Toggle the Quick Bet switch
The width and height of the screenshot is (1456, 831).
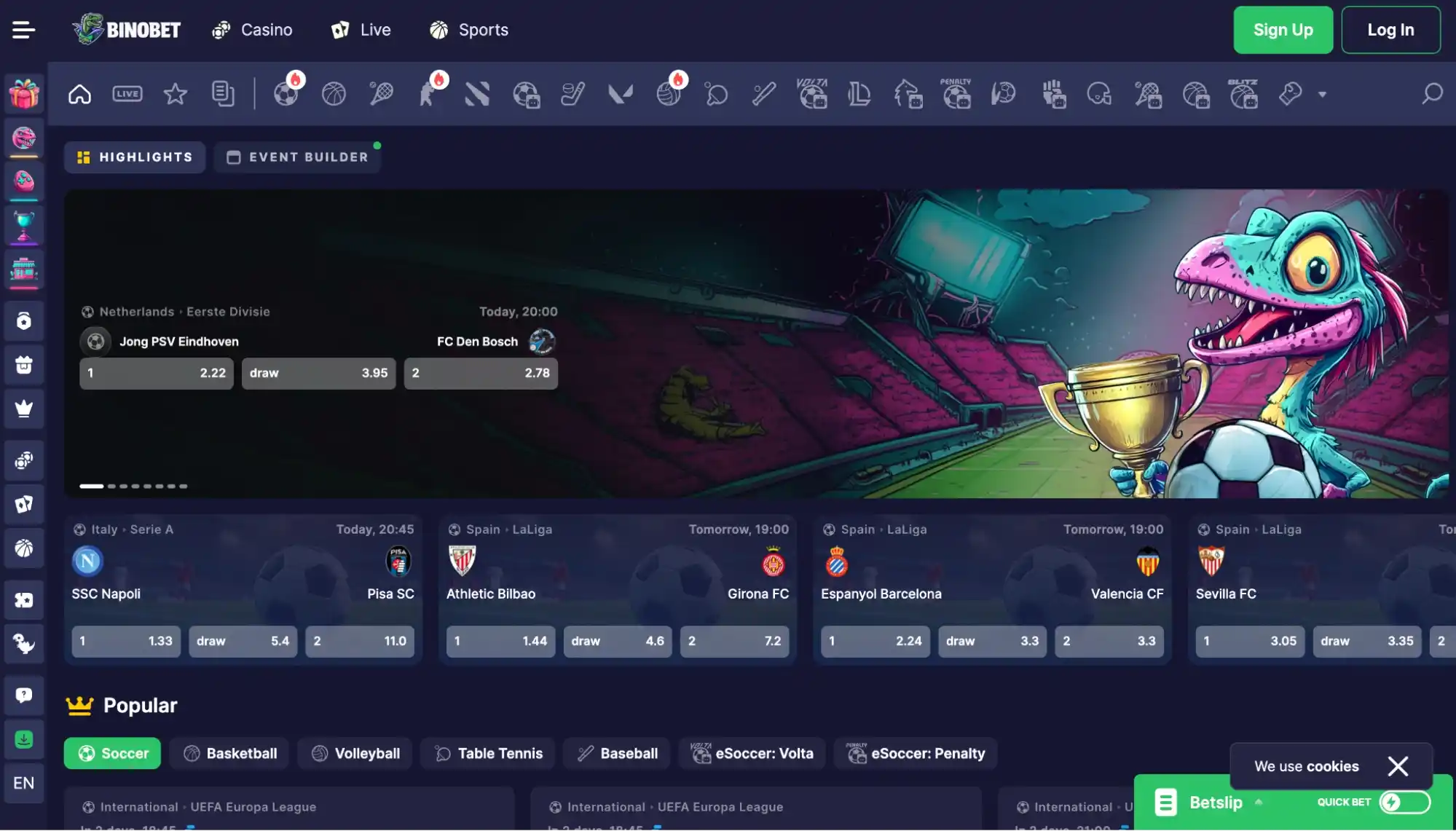[1404, 802]
